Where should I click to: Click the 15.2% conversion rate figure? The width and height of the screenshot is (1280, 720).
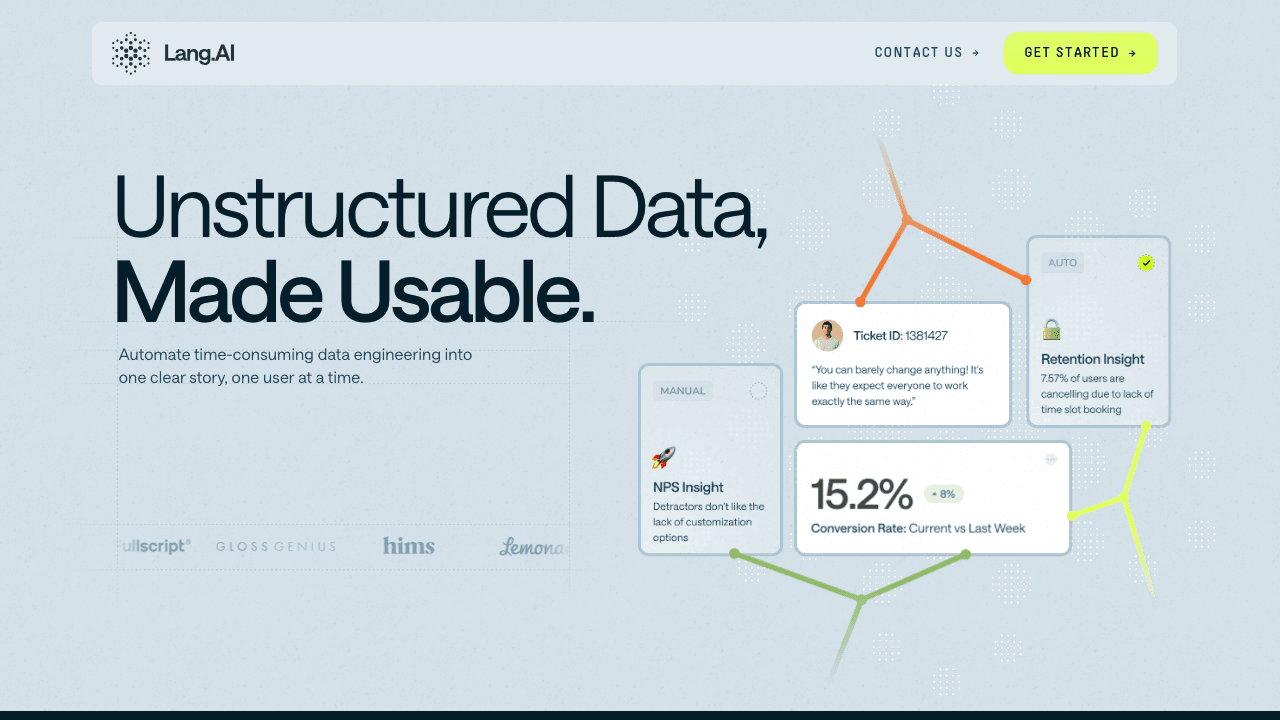[861, 495]
